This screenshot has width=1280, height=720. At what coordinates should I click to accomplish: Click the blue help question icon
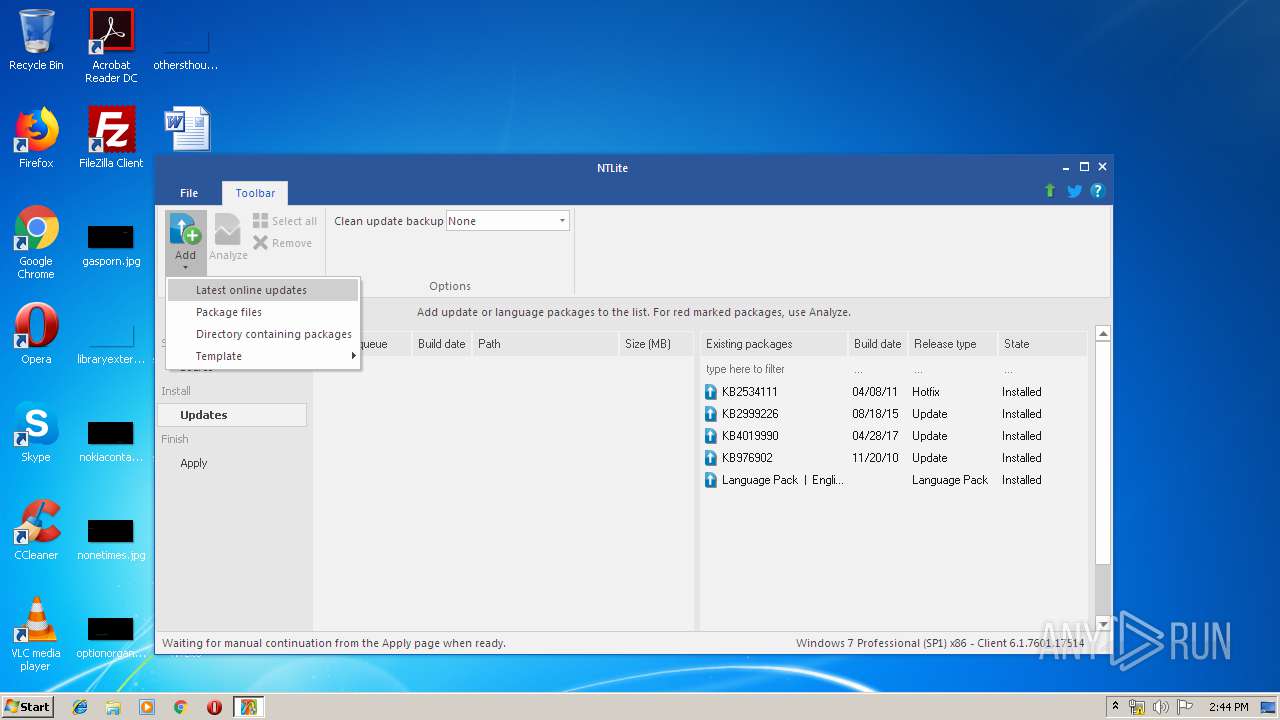pos(1097,191)
